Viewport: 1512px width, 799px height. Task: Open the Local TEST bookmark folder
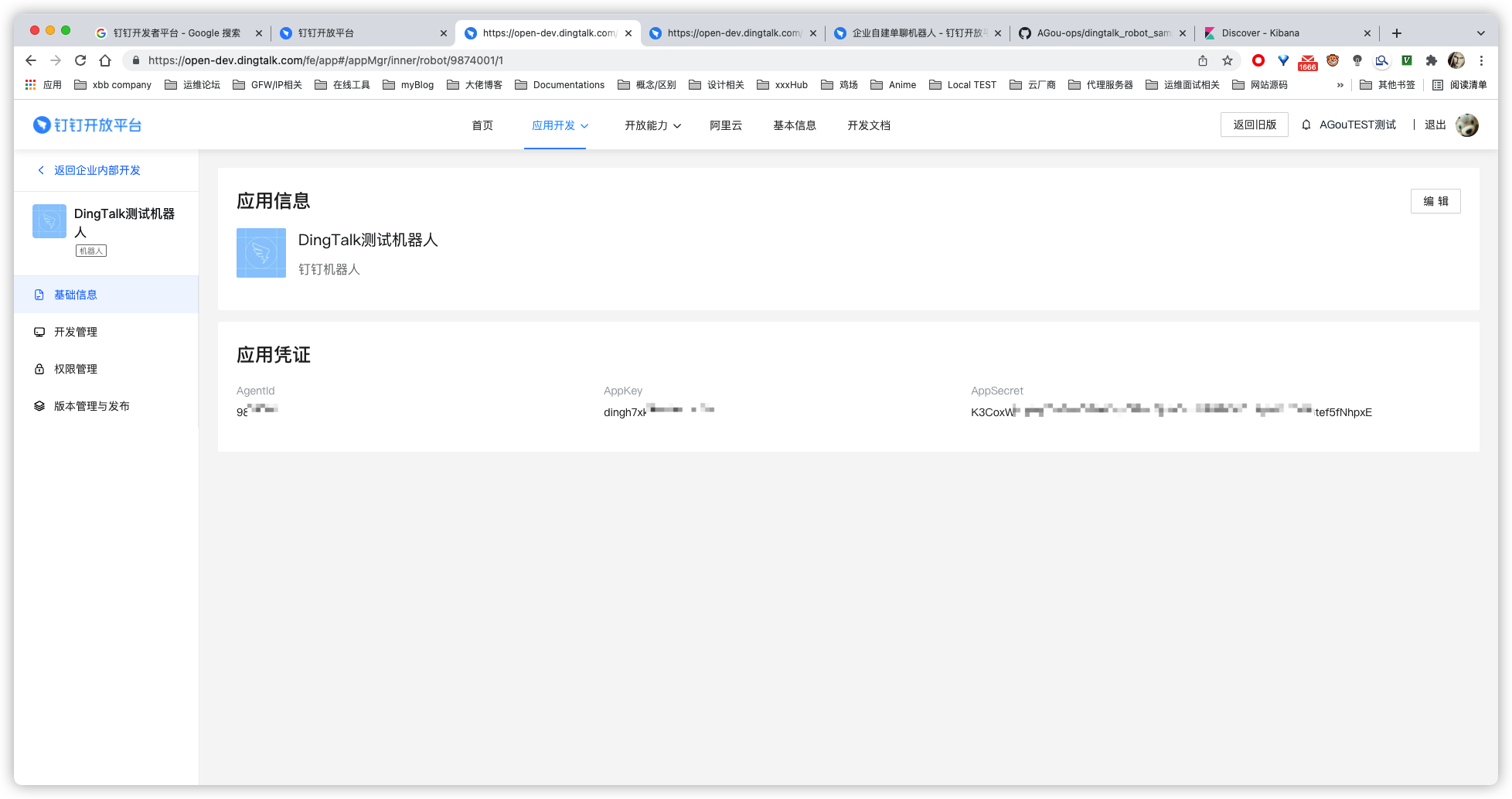pyautogui.click(x=962, y=85)
